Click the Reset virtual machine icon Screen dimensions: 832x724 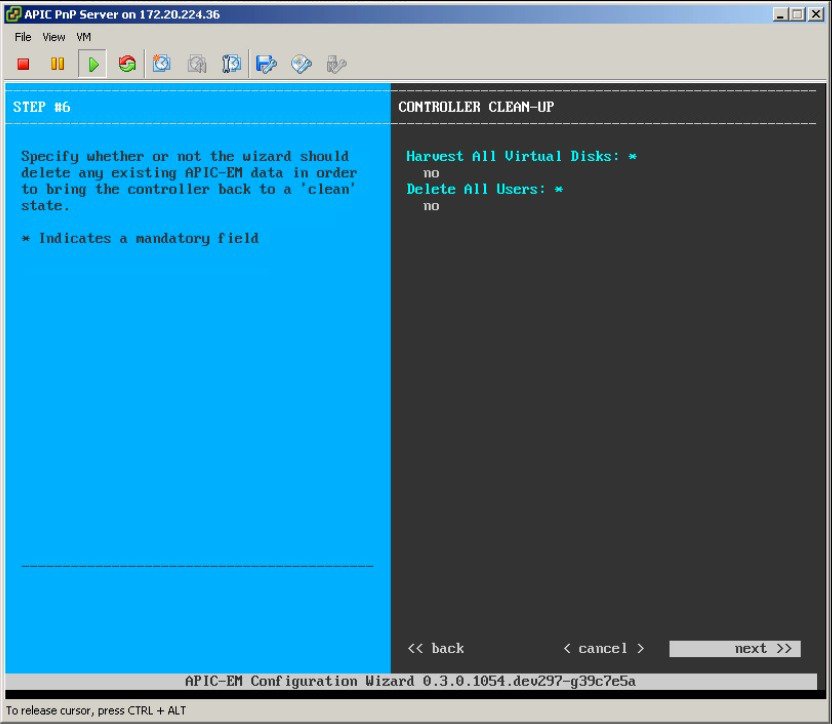(127, 64)
